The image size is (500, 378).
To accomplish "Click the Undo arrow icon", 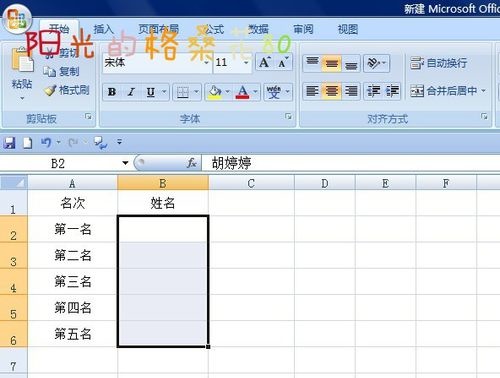I will click(46, 142).
